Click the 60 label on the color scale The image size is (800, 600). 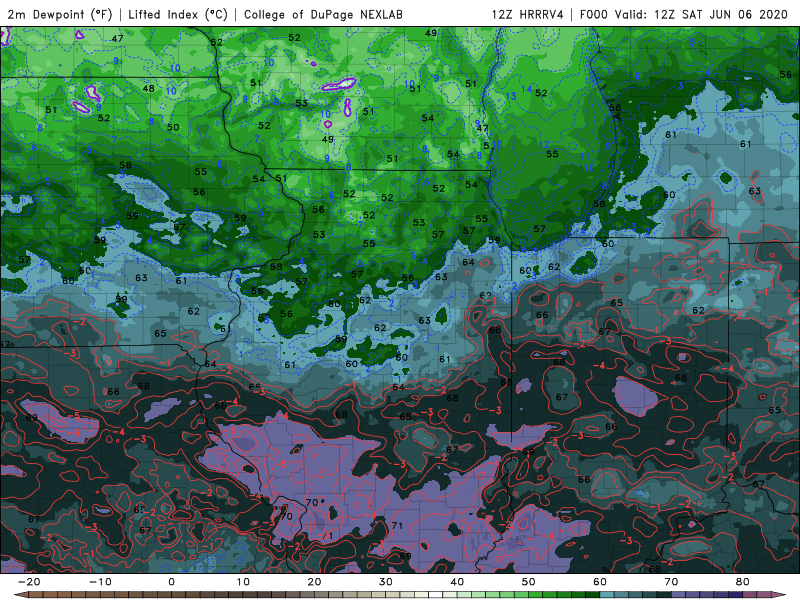[x=600, y=582]
